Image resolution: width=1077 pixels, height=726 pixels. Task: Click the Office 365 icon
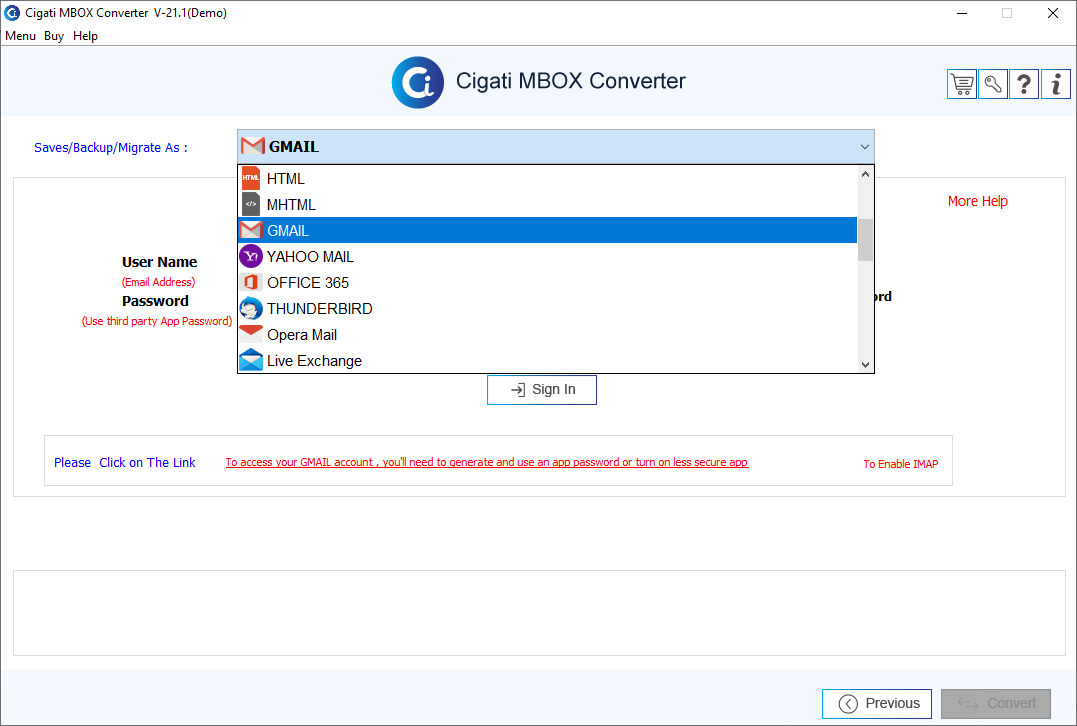pos(251,283)
